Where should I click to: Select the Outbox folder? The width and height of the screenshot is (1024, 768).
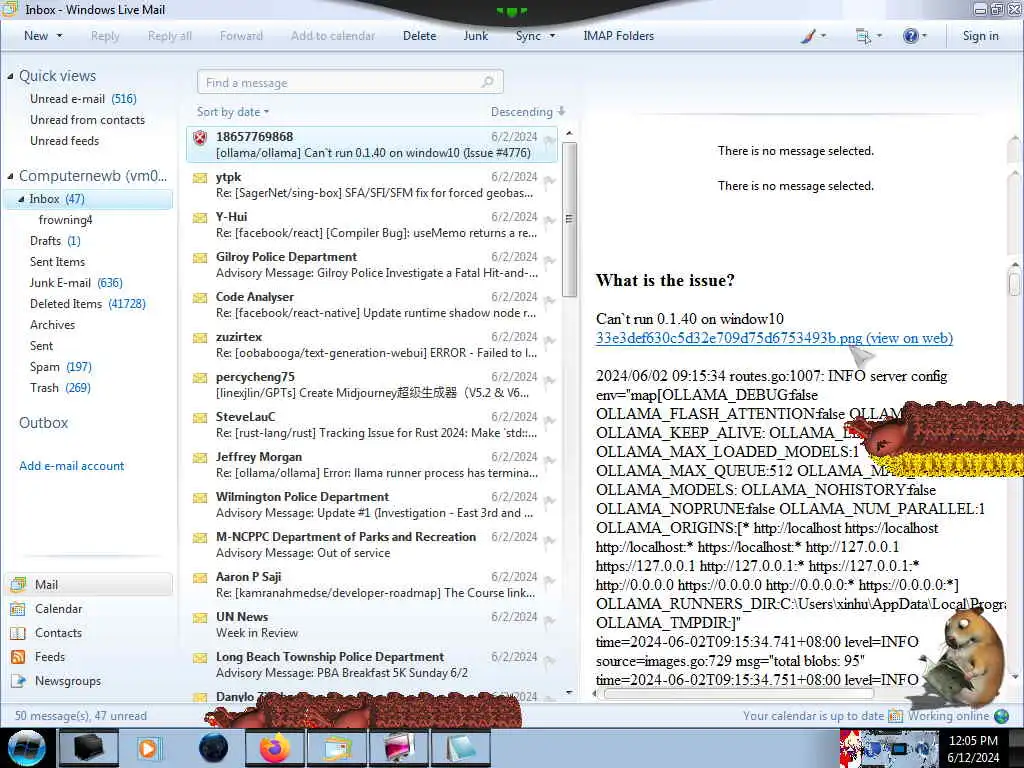coord(43,423)
